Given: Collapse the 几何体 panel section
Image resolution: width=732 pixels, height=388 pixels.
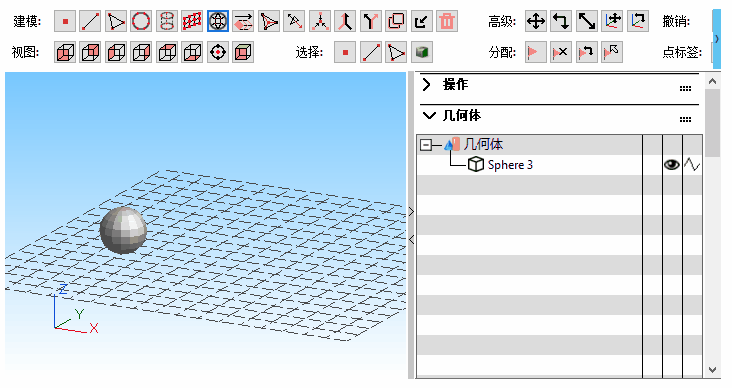Looking at the screenshot, I should [x=429, y=115].
